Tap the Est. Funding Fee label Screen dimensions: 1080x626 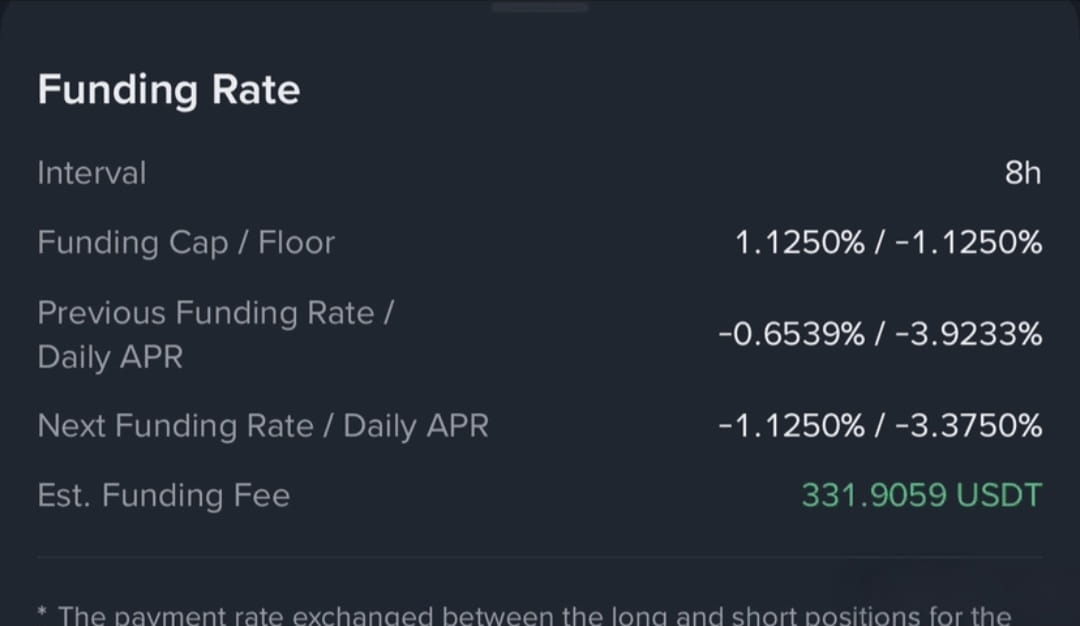164,496
